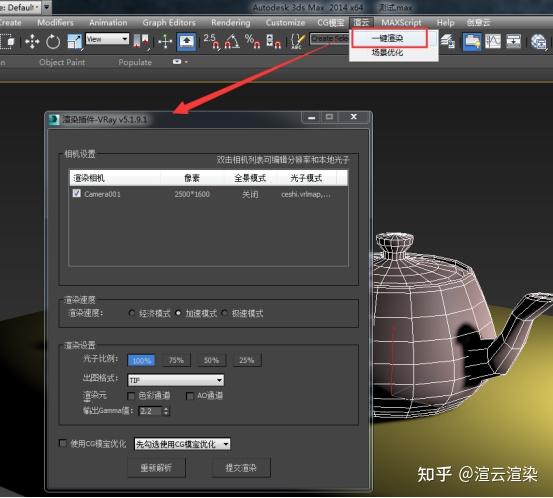Image resolution: width=553 pixels, height=498 pixels.
Task: Enable the AO通道 checkbox
Action: click(x=190, y=396)
